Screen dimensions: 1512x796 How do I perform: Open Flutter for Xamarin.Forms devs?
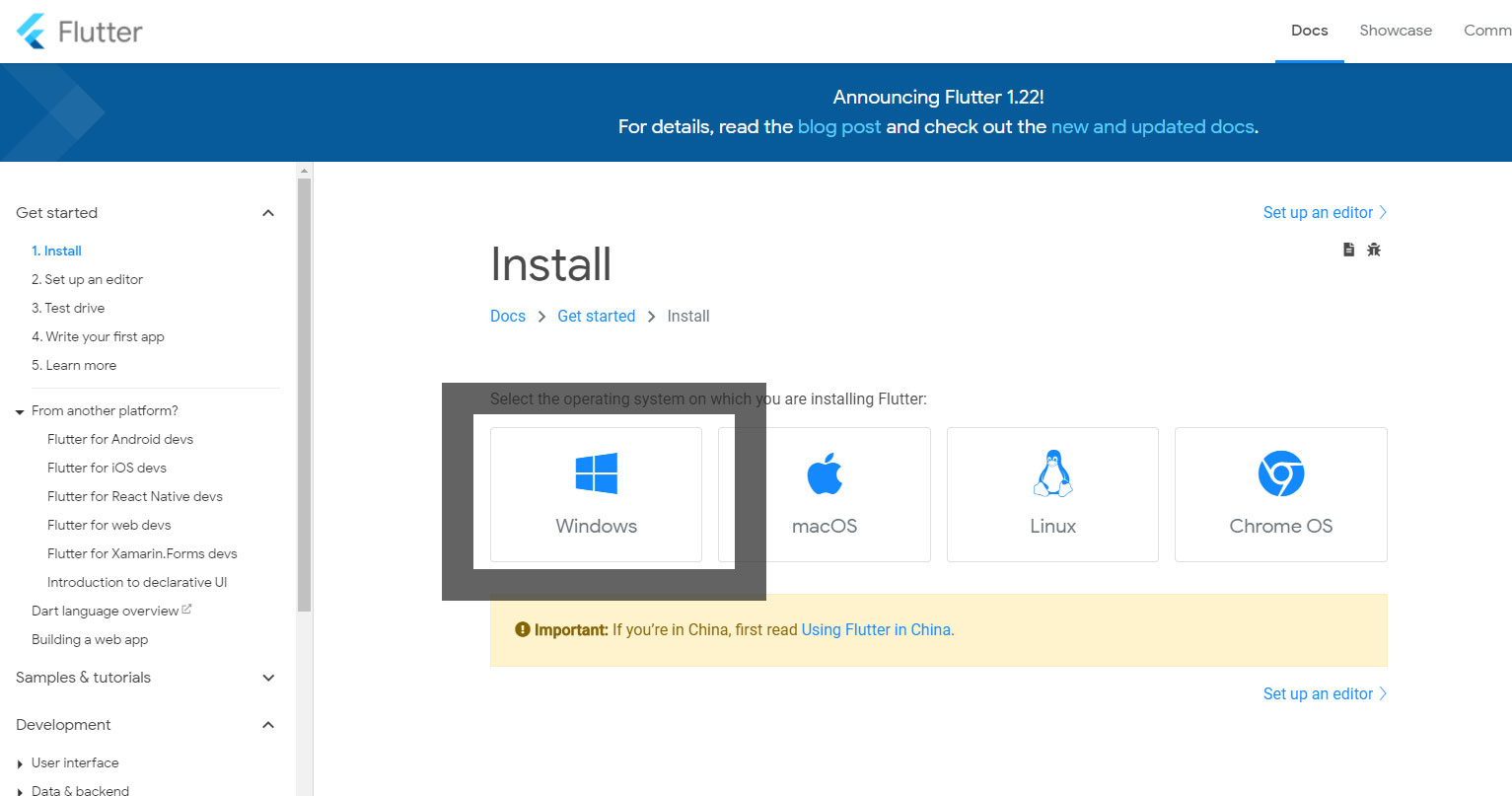(142, 553)
